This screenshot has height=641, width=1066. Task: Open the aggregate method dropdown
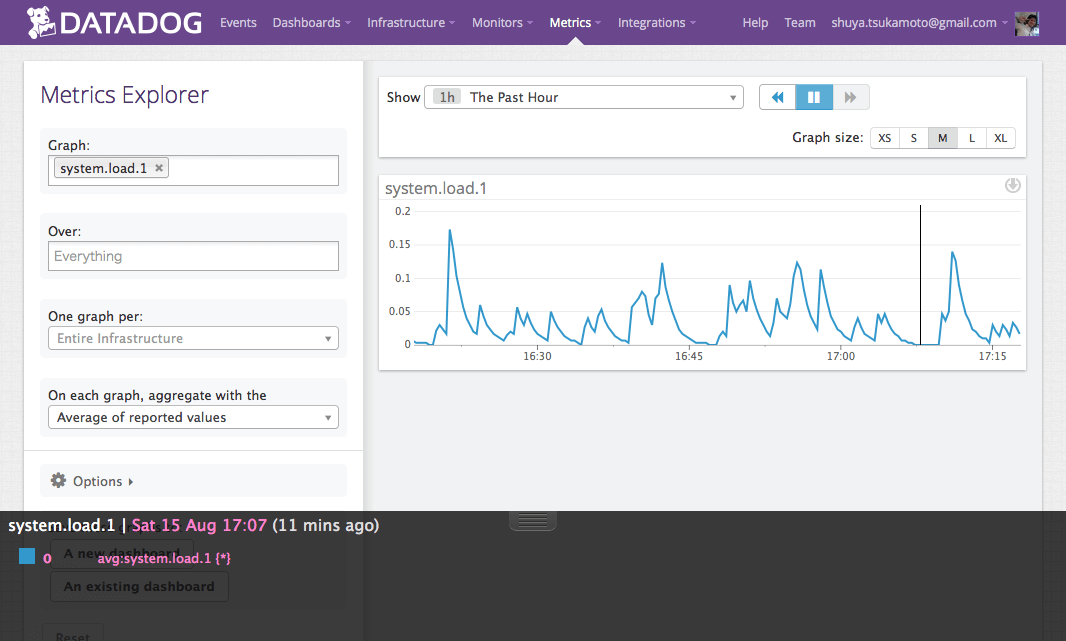[193, 417]
